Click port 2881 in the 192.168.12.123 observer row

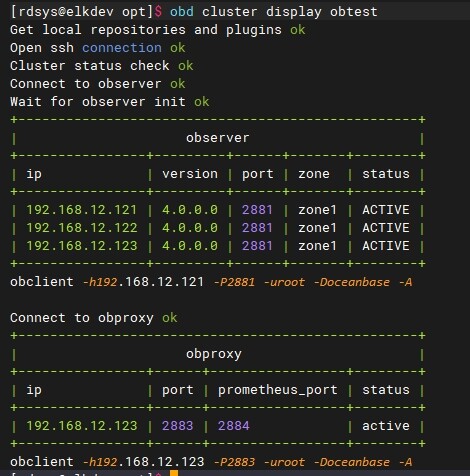pos(257,246)
